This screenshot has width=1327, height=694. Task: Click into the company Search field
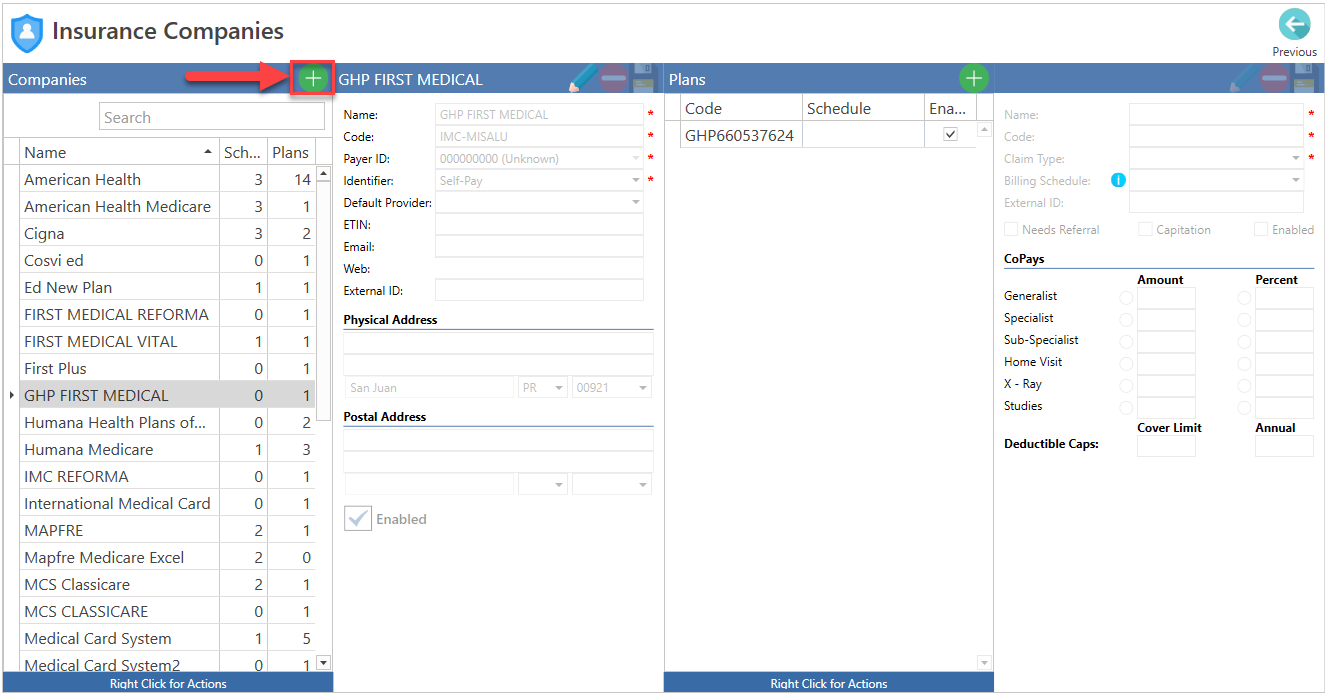tap(212, 117)
